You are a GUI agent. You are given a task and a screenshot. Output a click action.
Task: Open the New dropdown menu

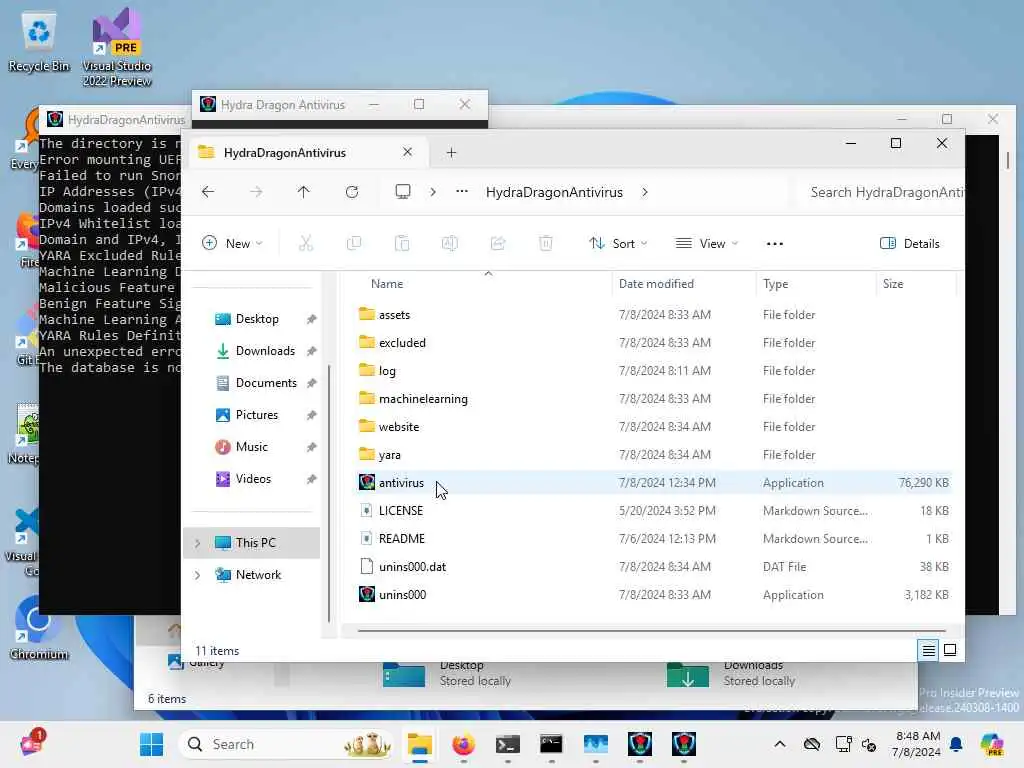point(232,244)
